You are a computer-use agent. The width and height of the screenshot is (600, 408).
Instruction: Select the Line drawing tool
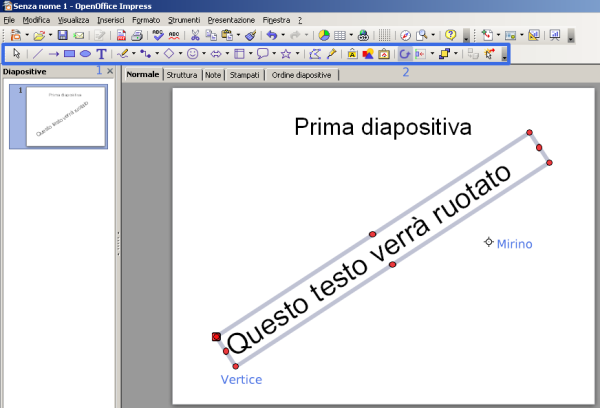pyautogui.click(x=37, y=54)
